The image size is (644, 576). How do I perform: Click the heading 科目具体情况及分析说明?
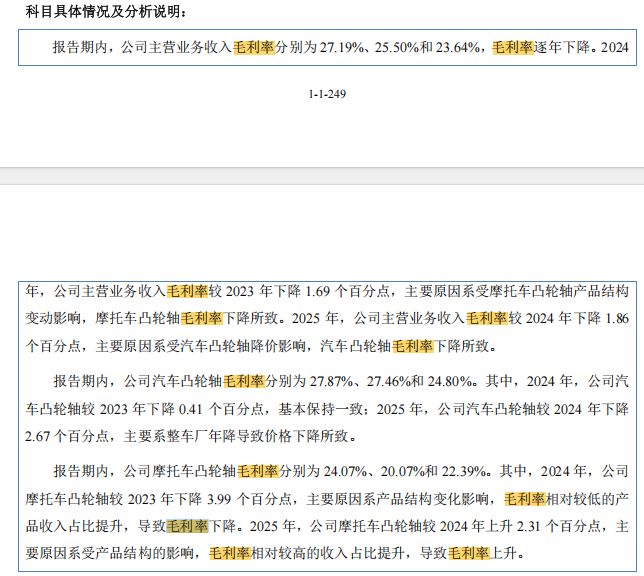[104, 11]
